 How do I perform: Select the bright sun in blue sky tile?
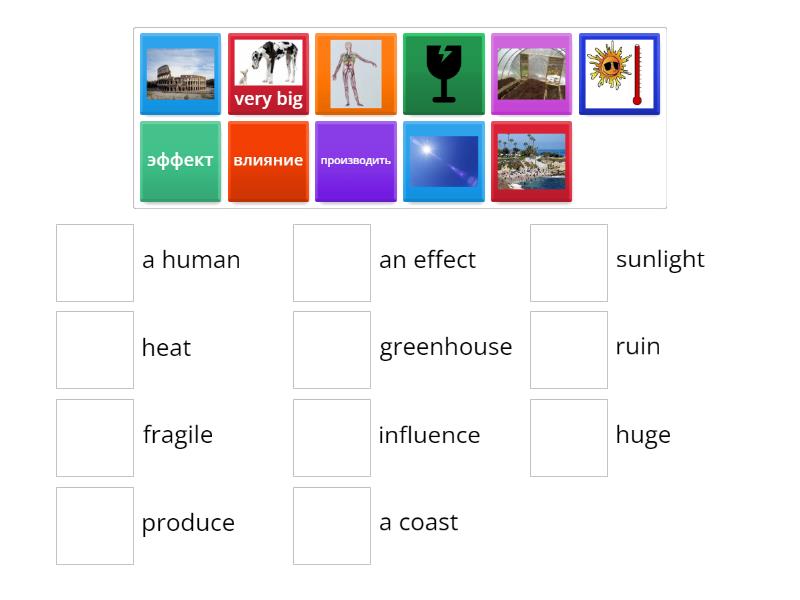[443, 162]
